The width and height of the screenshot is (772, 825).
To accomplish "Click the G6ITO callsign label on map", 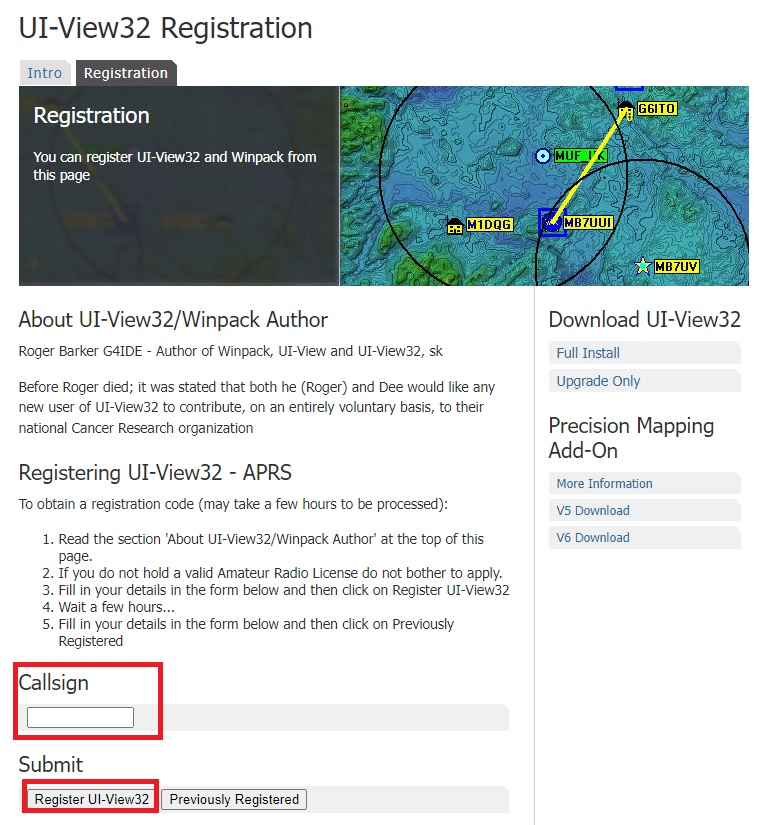I will pos(657,108).
